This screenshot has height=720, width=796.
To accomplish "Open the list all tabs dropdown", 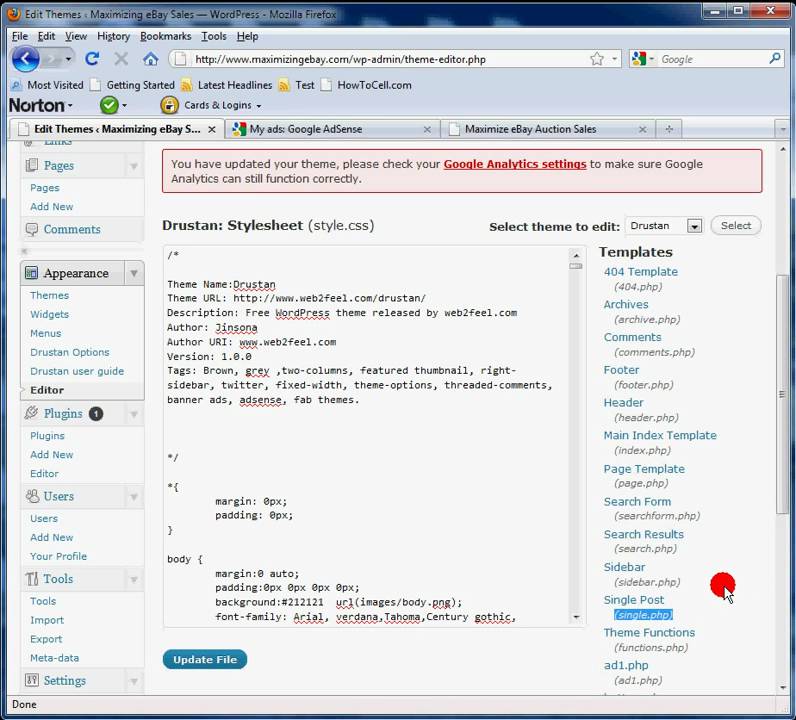I will [782, 129].
